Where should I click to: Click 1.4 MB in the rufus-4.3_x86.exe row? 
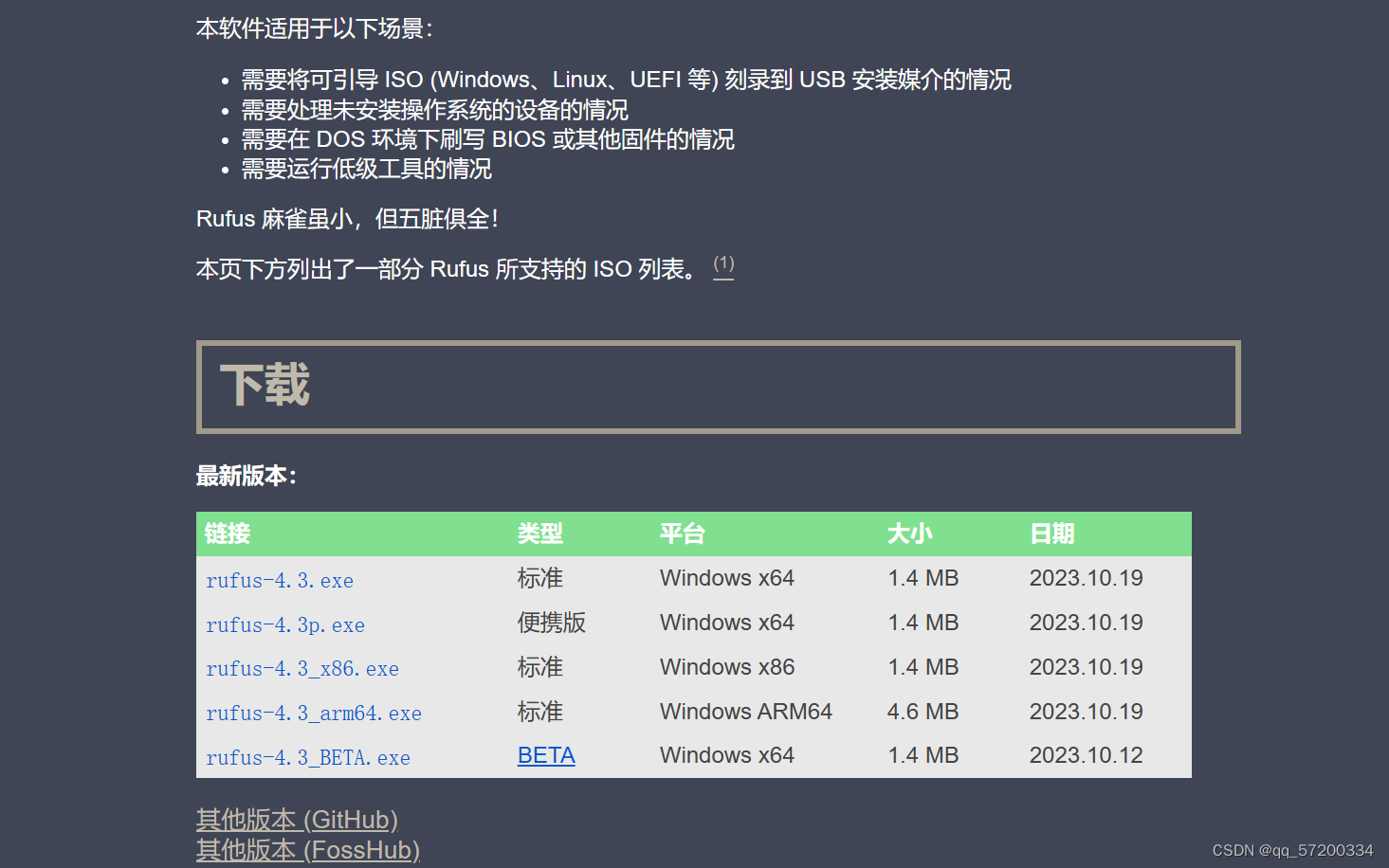pos(923,667)
